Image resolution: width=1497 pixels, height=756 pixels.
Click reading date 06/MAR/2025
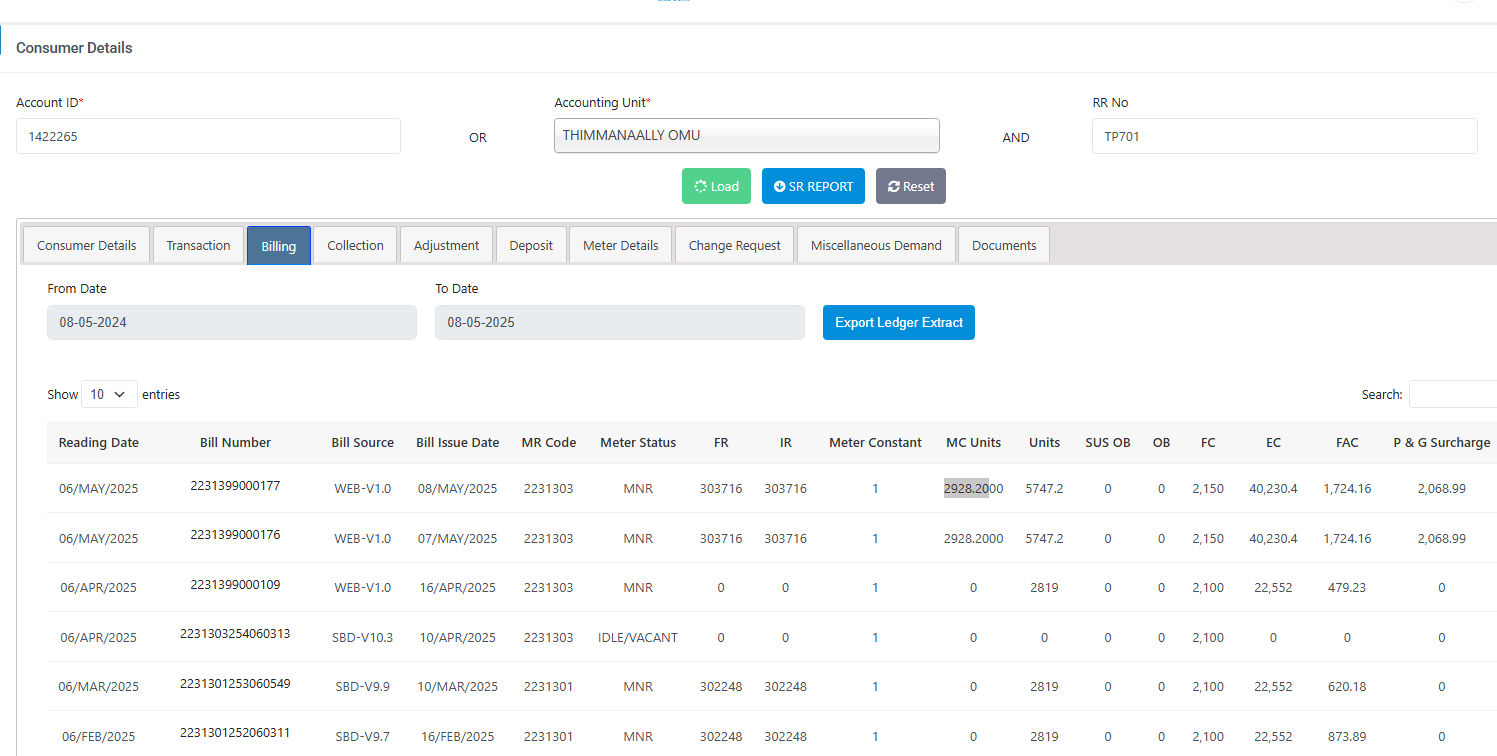pos(99,686)
